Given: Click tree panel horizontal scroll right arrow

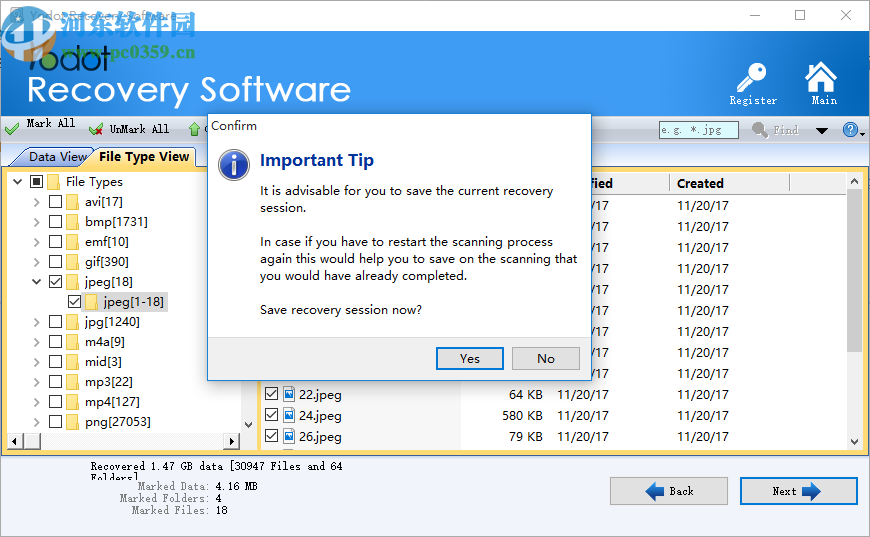Looking at the screenshot, I should point(232,442).
